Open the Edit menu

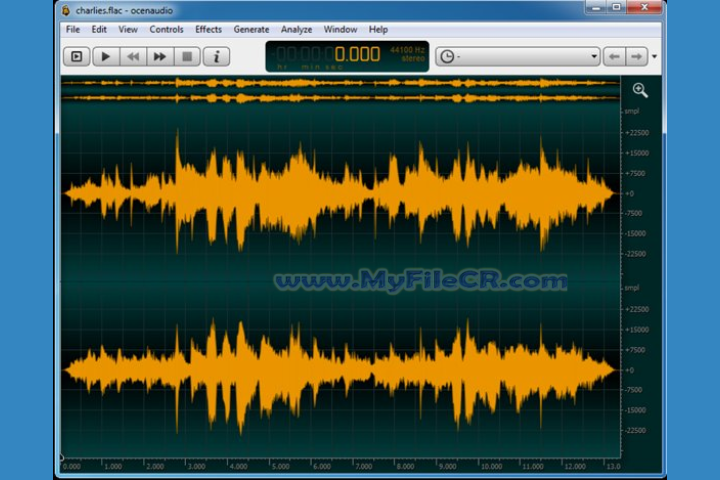click(x=99, y=29)
